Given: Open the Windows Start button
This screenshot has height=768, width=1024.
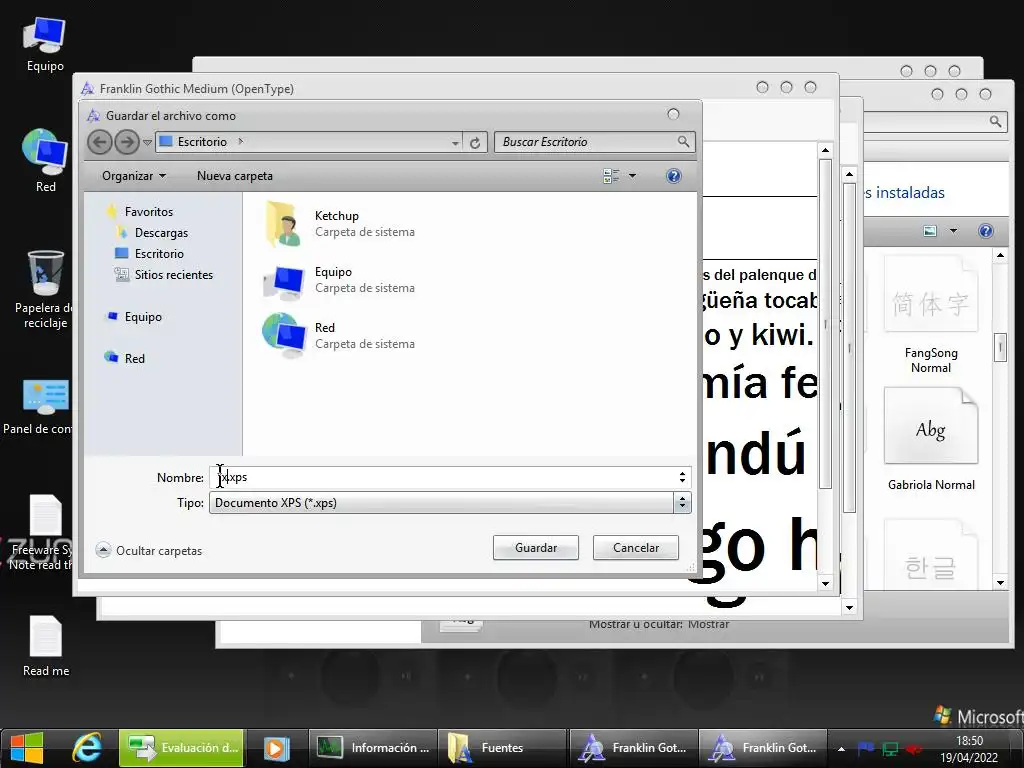Looking at the screenshot, I should pyautogui.click(x=26, y=748).
